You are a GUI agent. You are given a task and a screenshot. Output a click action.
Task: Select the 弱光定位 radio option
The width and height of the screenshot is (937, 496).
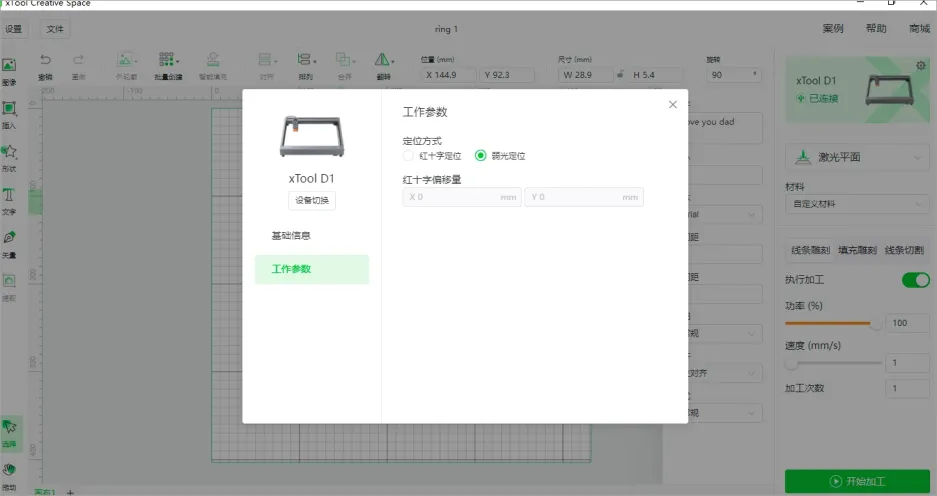480,155
